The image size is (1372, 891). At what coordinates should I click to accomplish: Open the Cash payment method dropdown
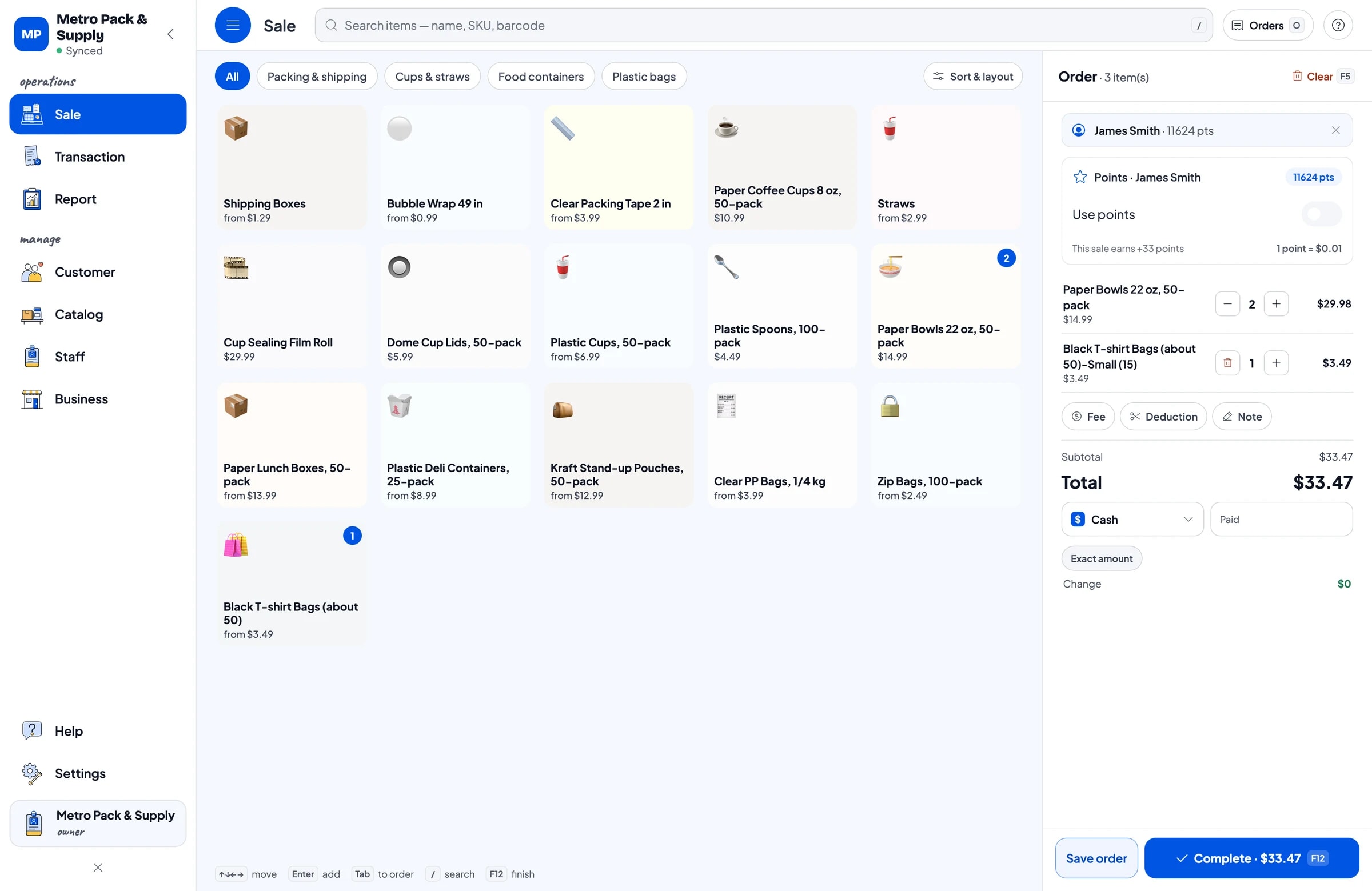click(x=1132, y=520)
